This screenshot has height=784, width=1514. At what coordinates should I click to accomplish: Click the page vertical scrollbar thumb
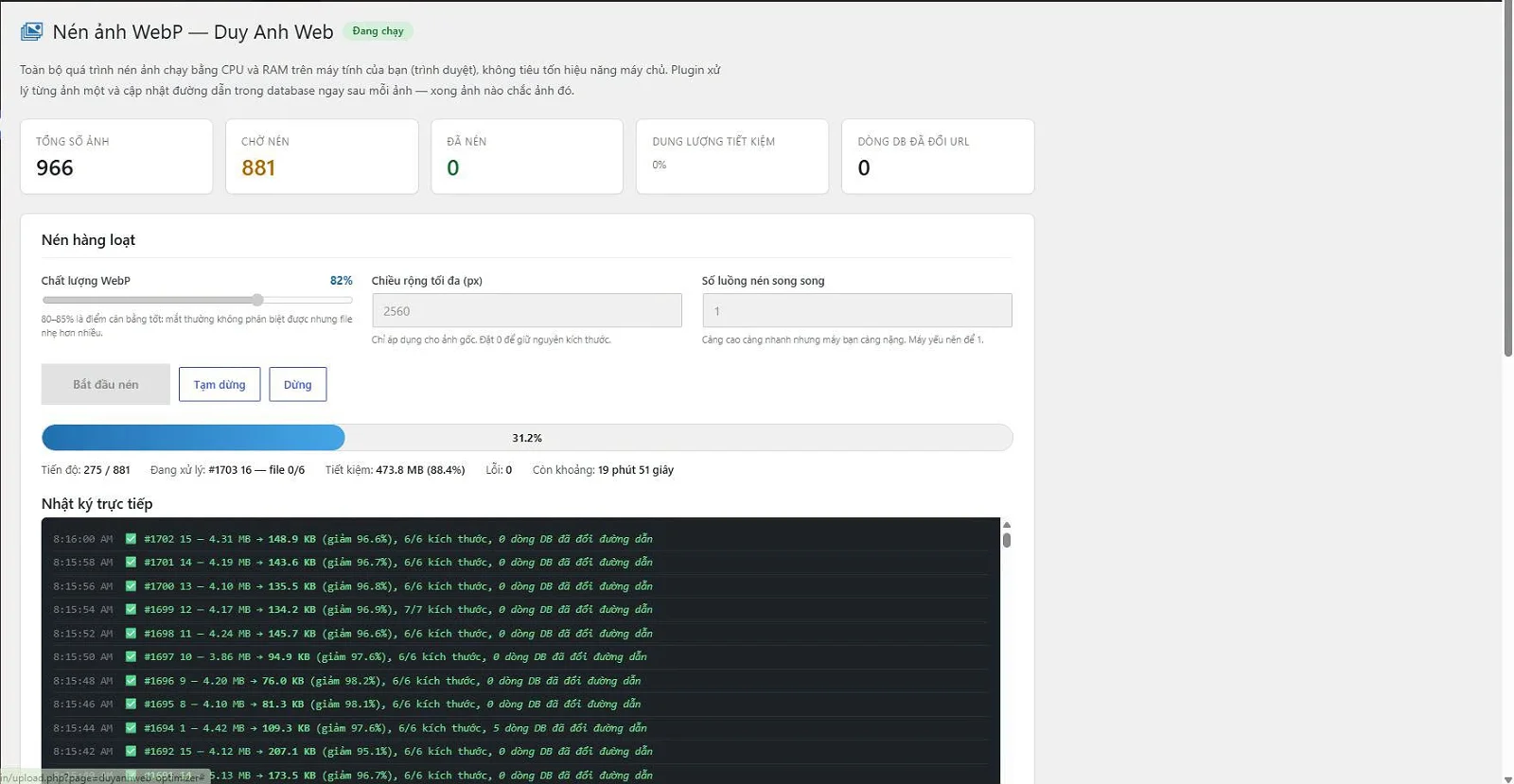point(1508,180)
